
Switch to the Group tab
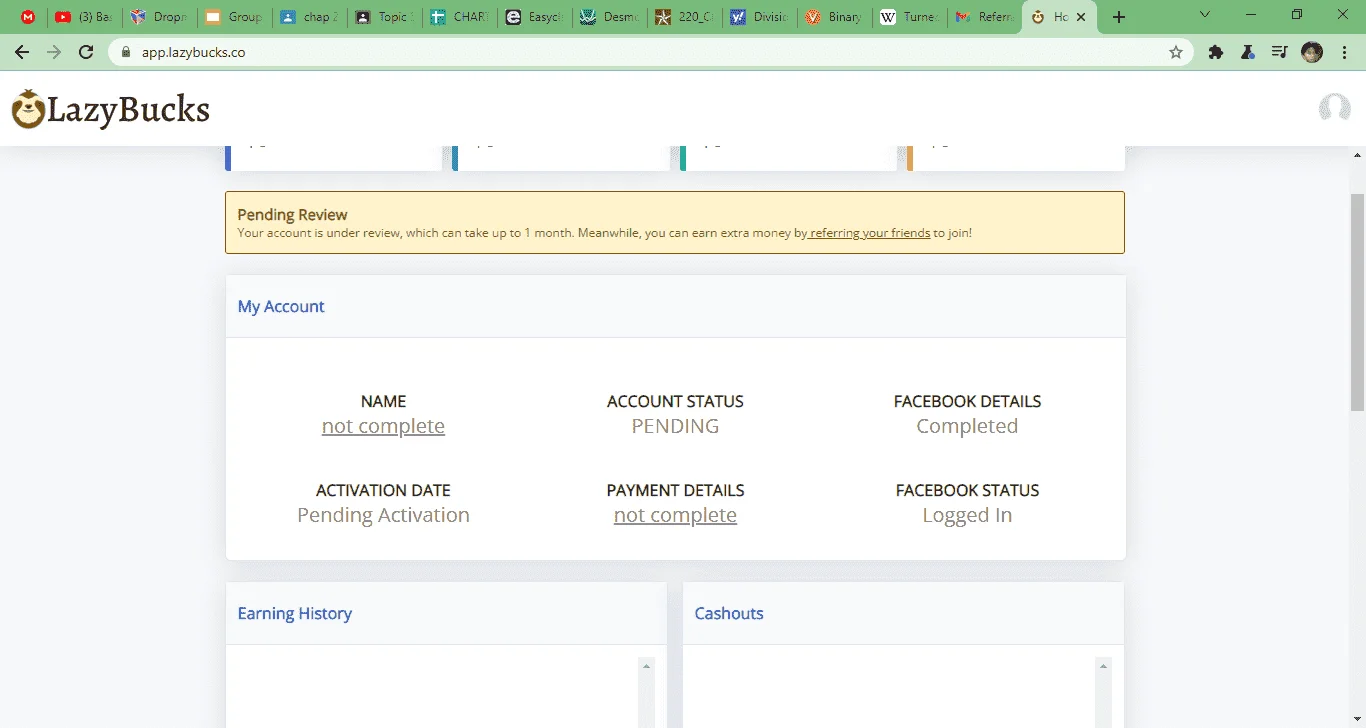[234, 17]
